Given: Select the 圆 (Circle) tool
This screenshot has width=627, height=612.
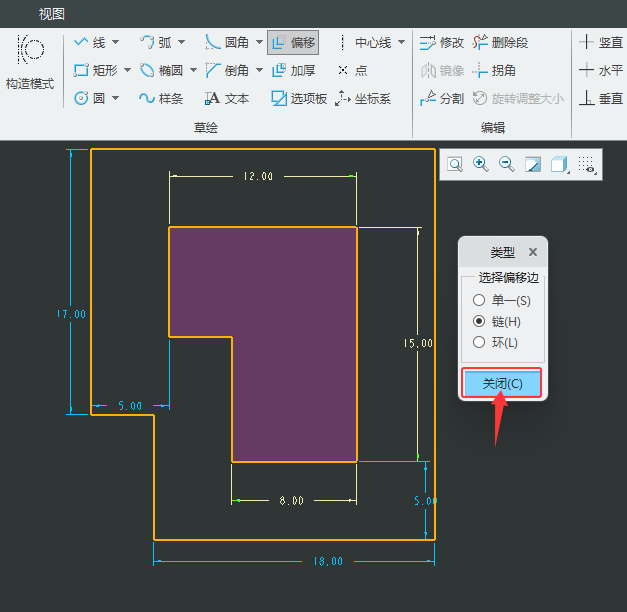Looking at the screenshot, I should (x=90, y=98).
